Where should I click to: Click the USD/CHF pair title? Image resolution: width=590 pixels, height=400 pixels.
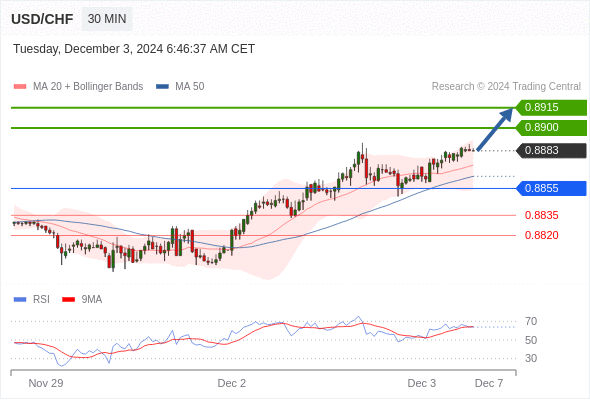point(42,19)
